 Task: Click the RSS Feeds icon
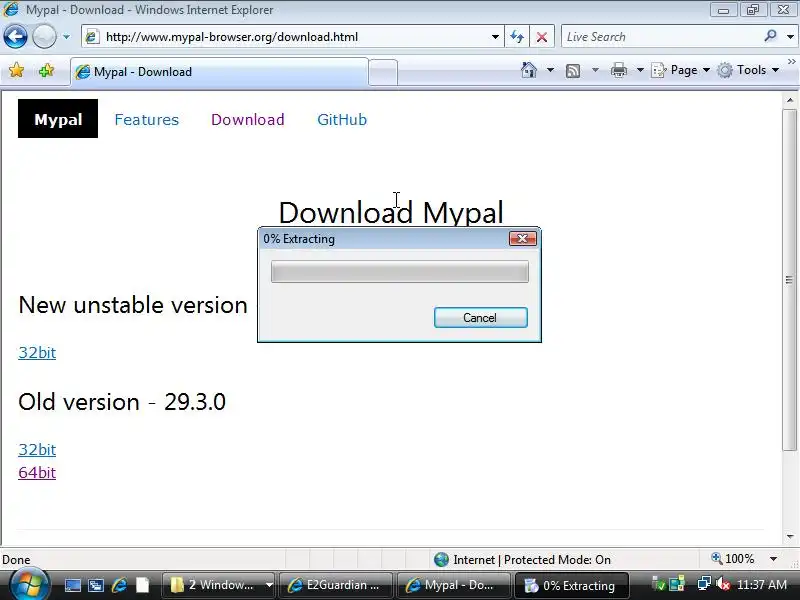click(x=573, y=70)
